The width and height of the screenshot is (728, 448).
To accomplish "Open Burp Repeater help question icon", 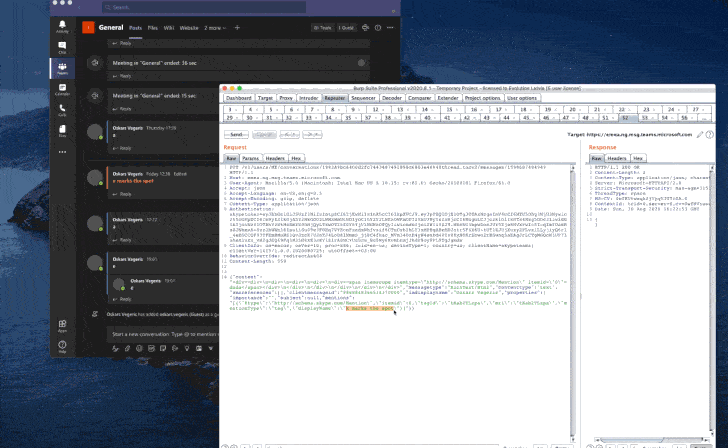I will tap(710, 135).
